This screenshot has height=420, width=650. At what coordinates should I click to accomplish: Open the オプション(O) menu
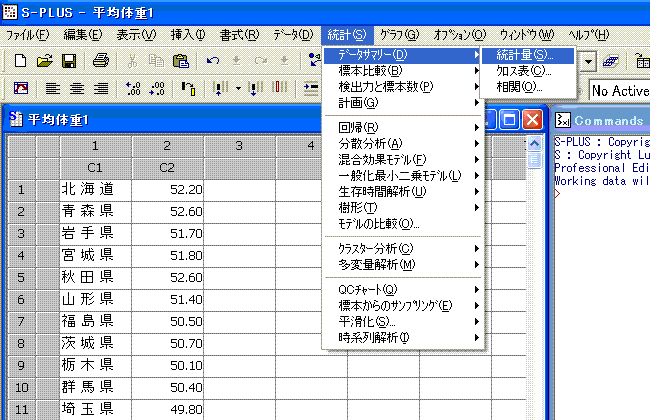click(x=460, y=35)
